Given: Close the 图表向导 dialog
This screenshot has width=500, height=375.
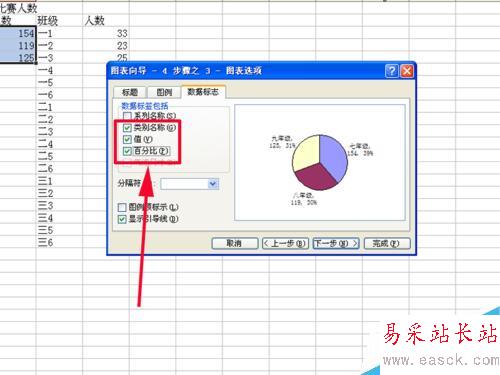Looking at the screenshot, I should tap(407, 71).
